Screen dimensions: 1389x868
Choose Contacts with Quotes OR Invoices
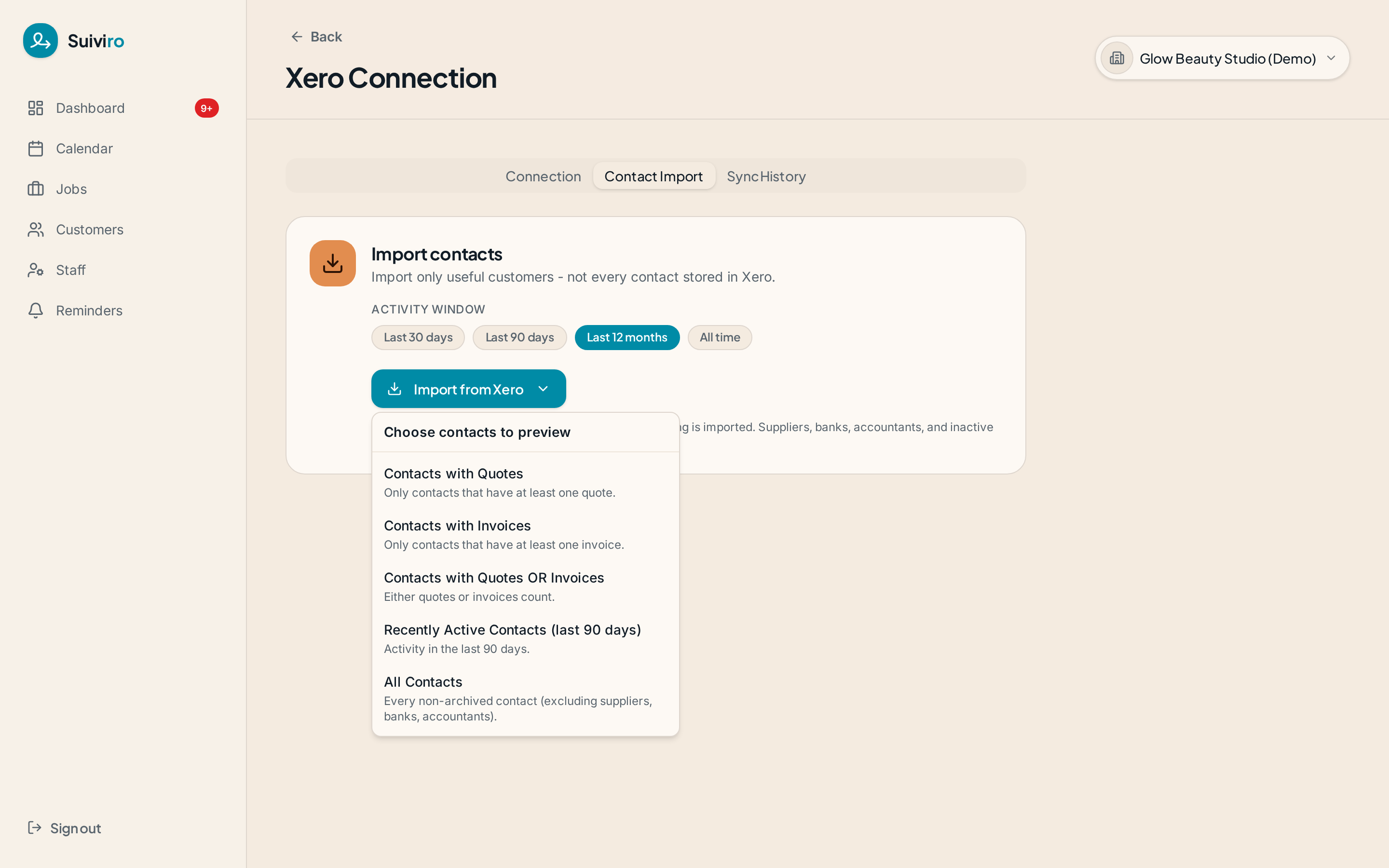coord(526,587)
